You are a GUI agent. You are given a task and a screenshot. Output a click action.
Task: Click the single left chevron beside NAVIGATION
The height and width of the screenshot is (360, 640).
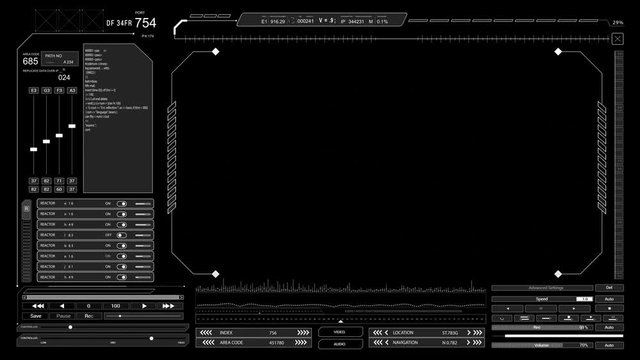[387, 342]
